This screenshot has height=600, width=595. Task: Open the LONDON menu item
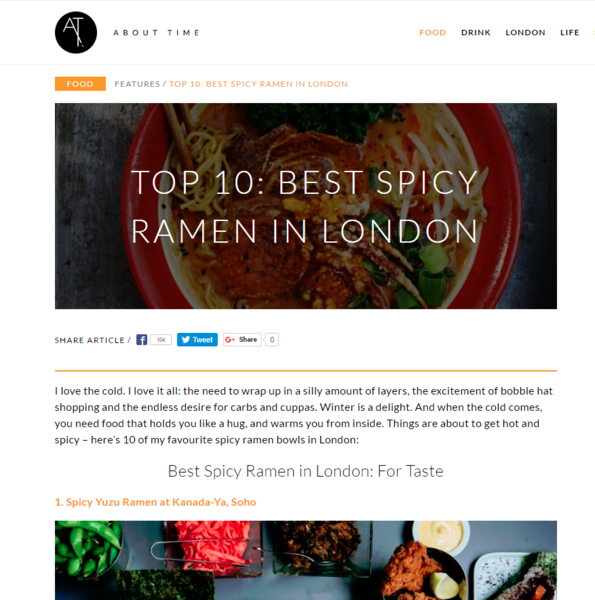(525, 33)
